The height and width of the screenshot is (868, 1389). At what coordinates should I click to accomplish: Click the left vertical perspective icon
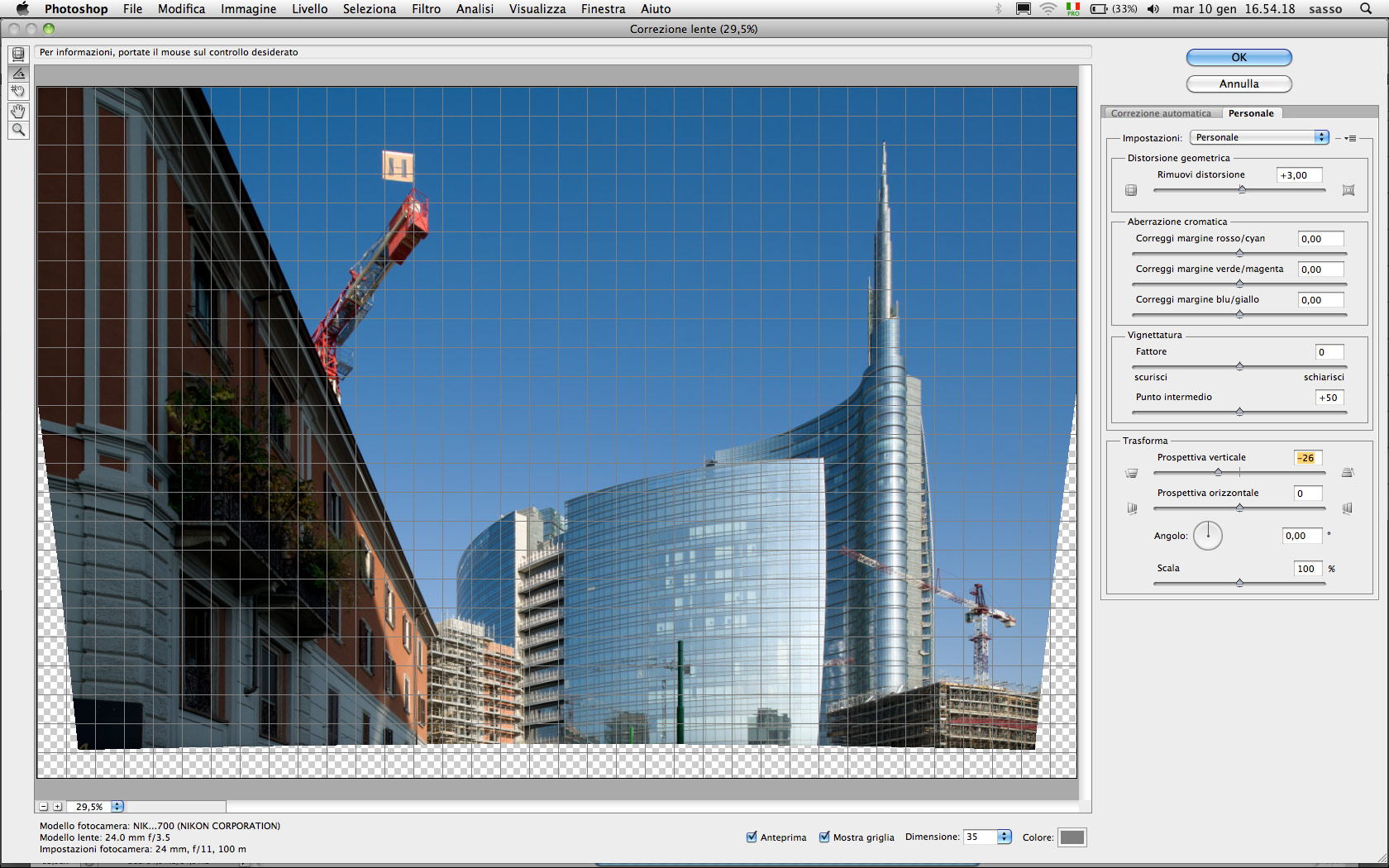coord(1131,473)
